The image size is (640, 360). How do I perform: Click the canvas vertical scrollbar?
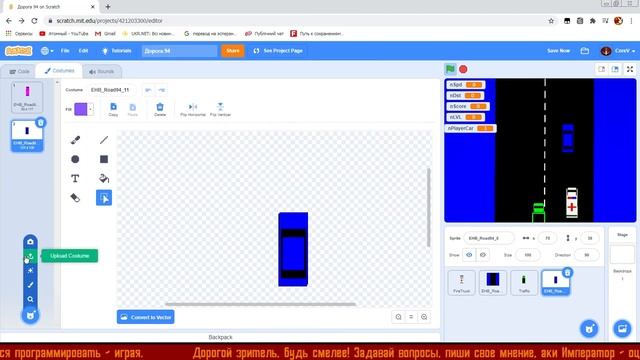coord(428,207)
